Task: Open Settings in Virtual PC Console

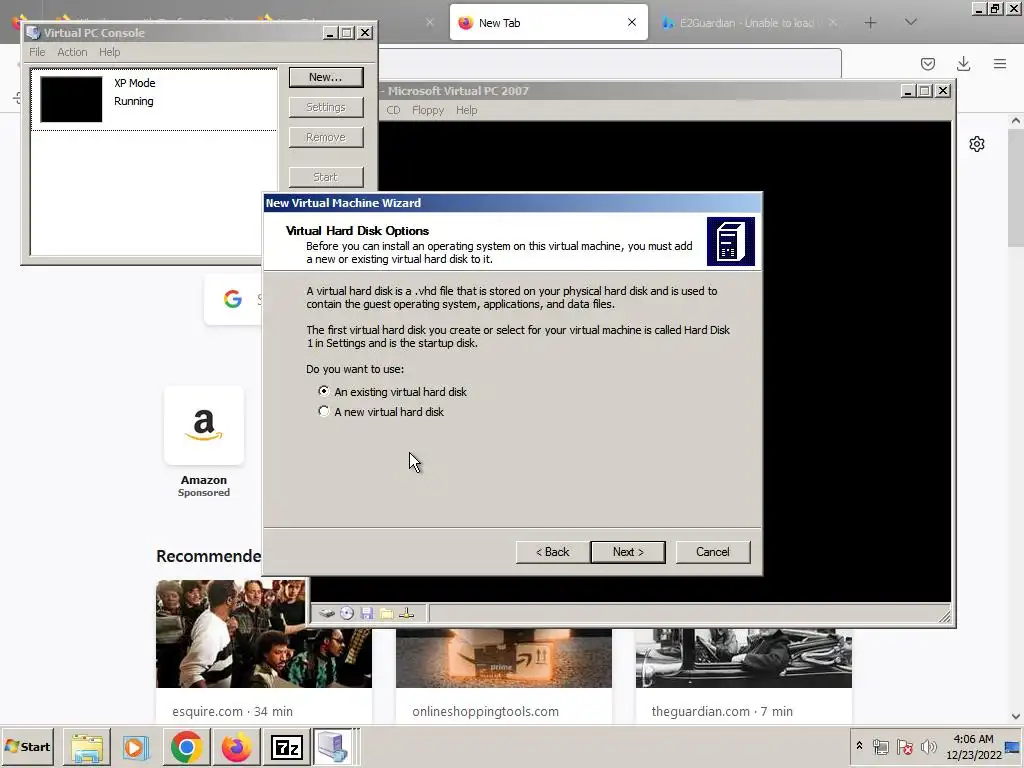Action: click(x=326, y=107)
